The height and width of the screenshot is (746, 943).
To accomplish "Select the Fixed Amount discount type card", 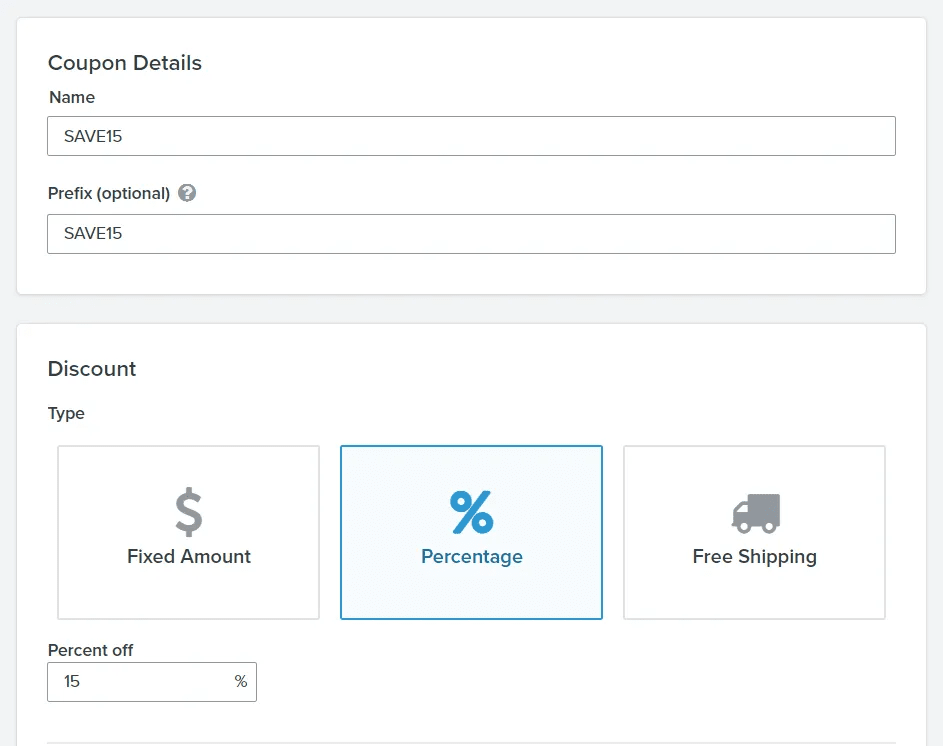I will (188, 532).
